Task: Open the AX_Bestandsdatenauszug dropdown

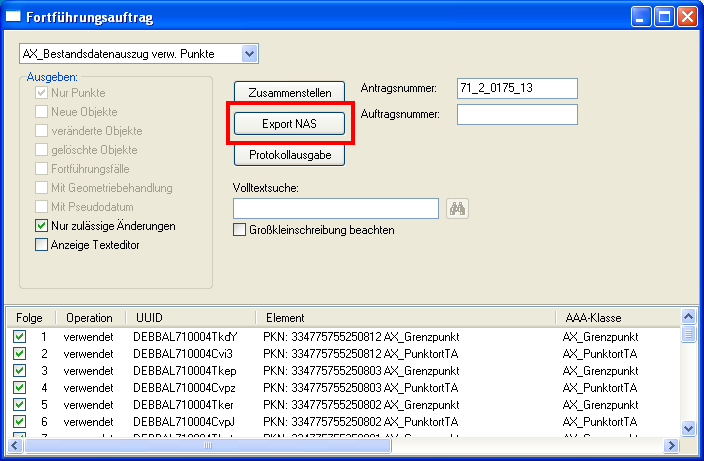Action: point(250,53)
